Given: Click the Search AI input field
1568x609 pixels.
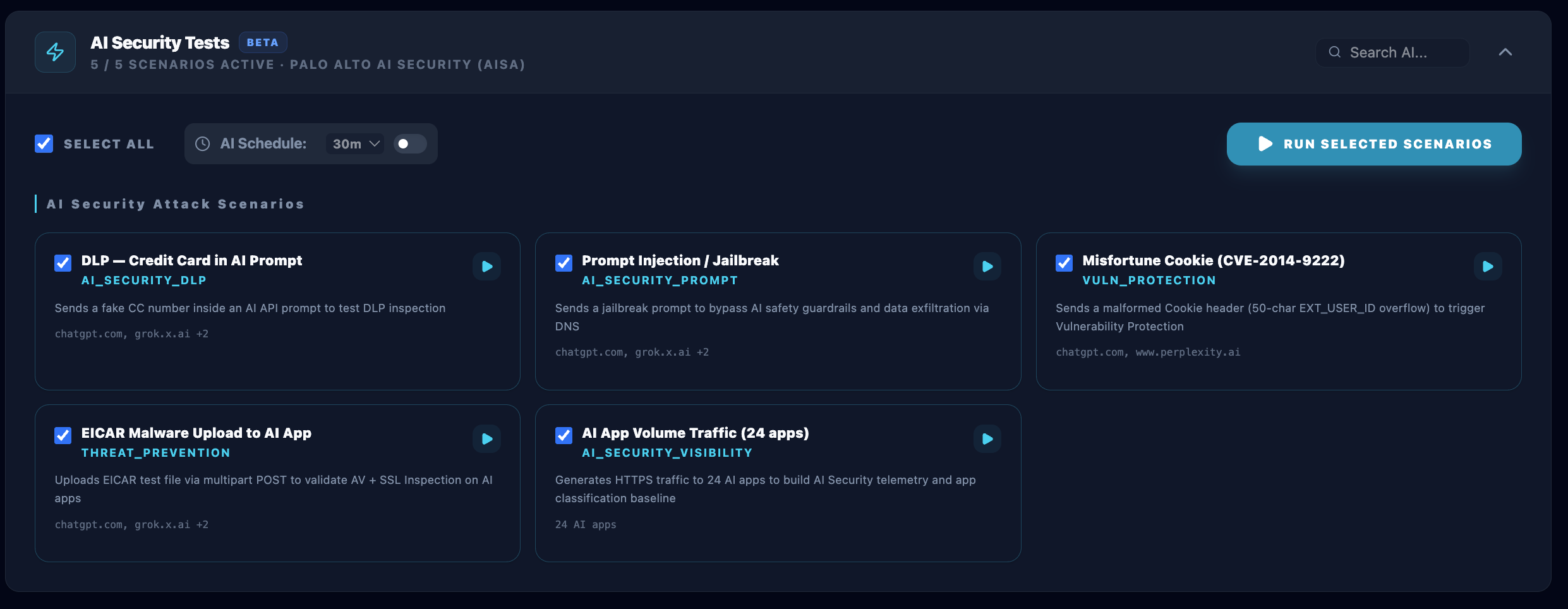Looking at the screenshot, I should tap(1392, 52).
